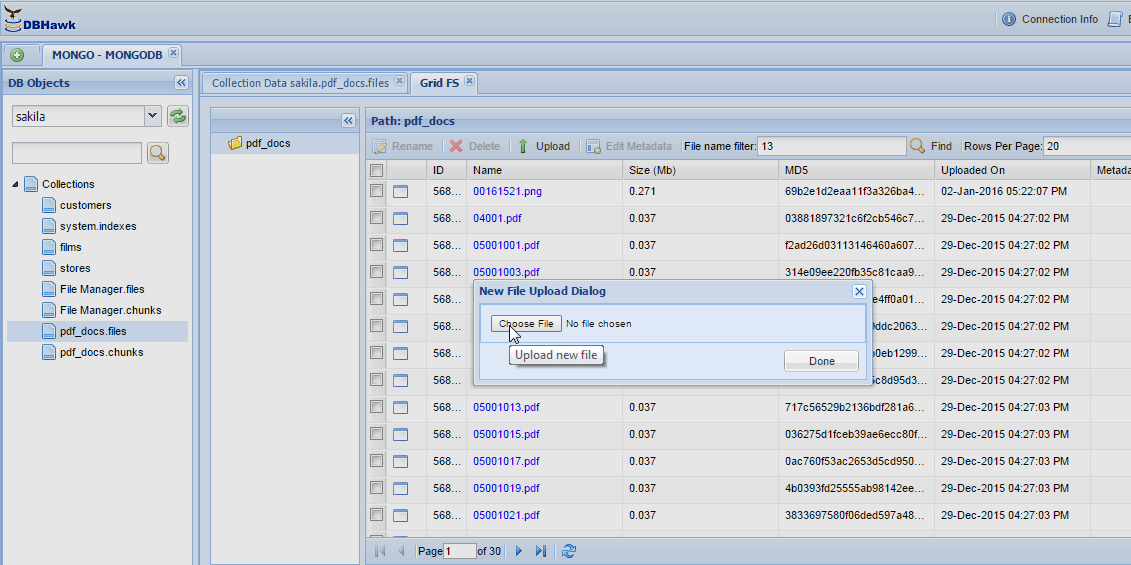This screenshot has width=1131, height=565.
Task: Sort by the Name column header
Action: point(545,170)
